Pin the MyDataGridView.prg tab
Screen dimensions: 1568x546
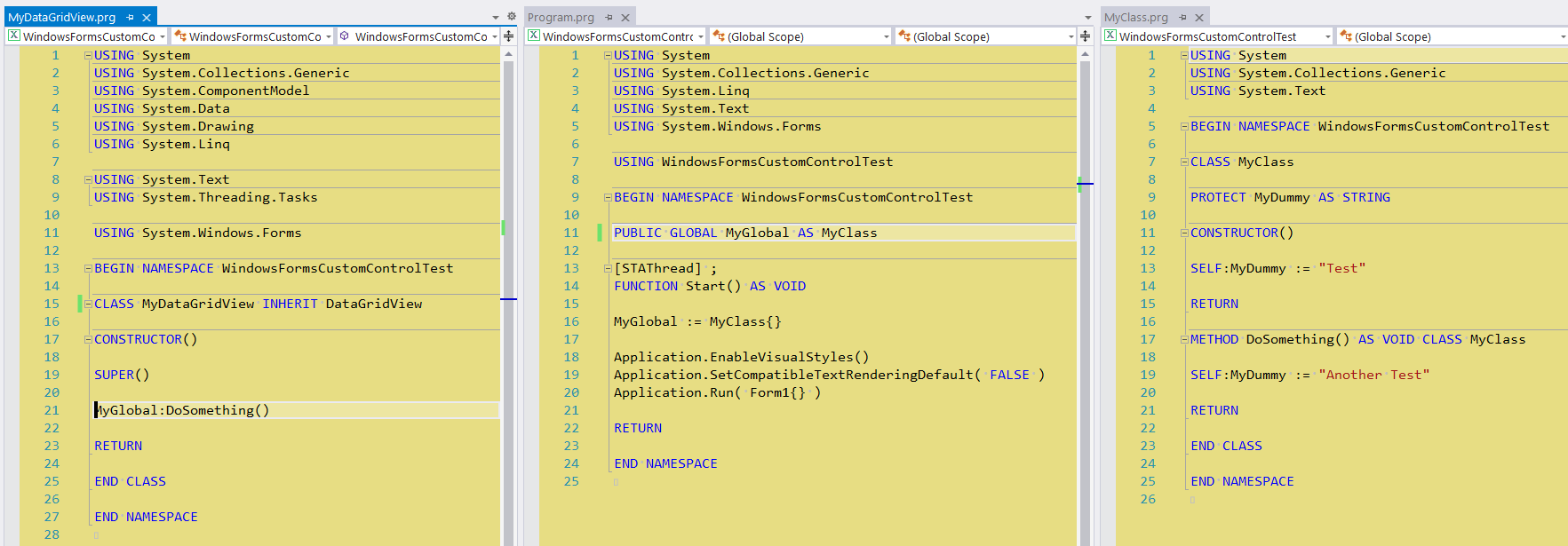(130, 18)
